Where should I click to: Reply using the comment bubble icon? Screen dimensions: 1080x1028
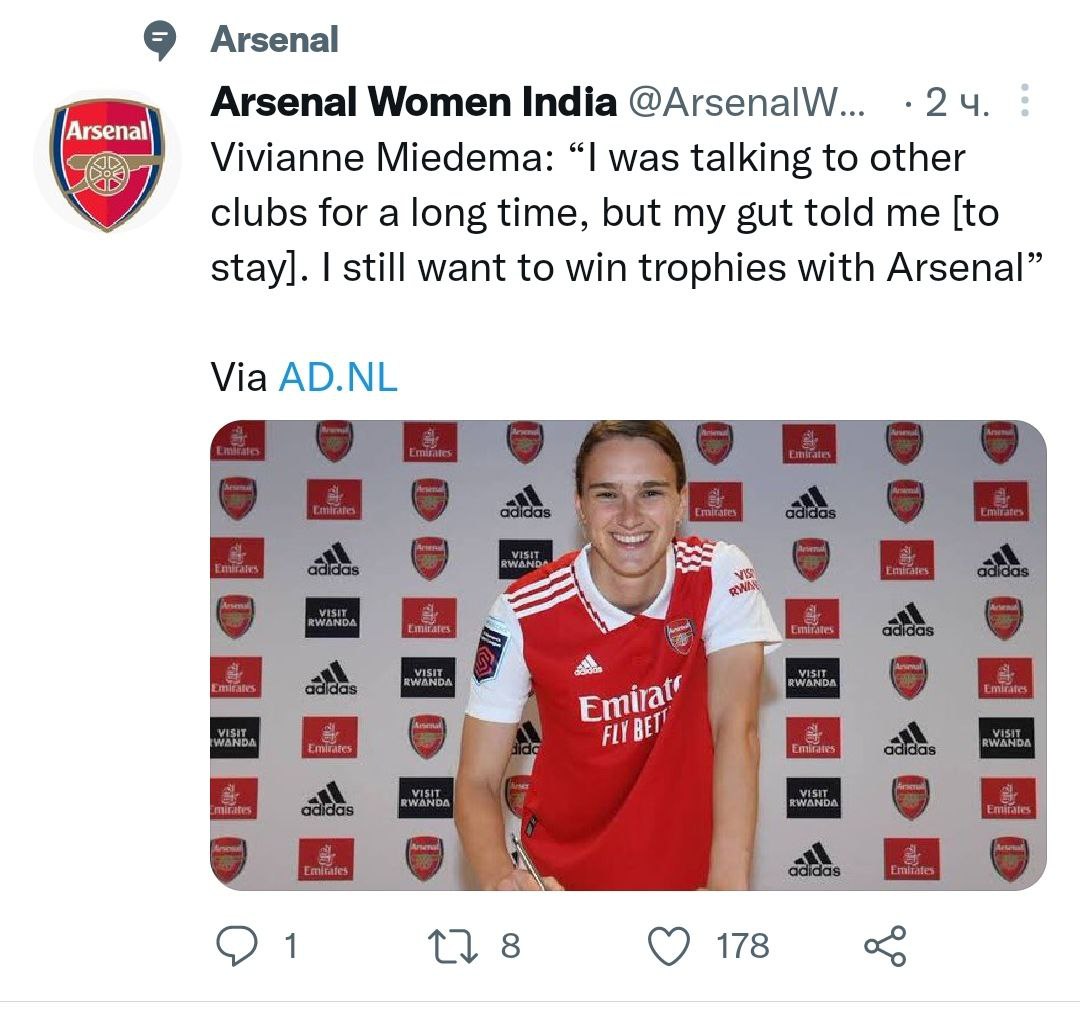point(237,945)
